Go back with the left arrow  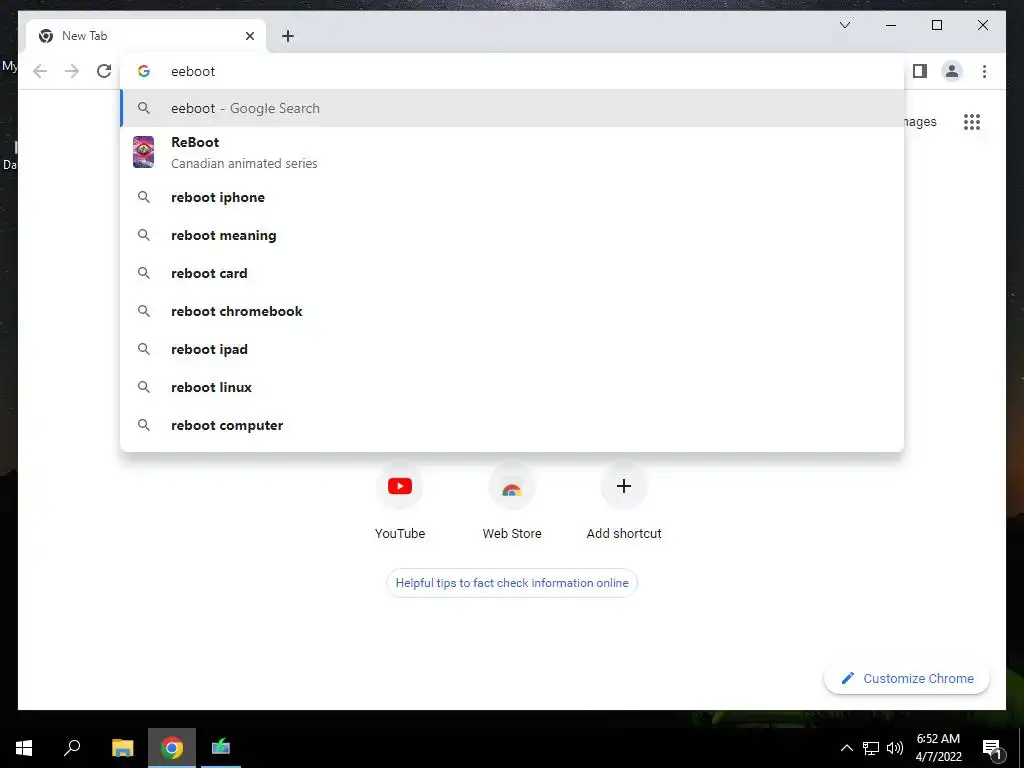(x=40, y=71)
